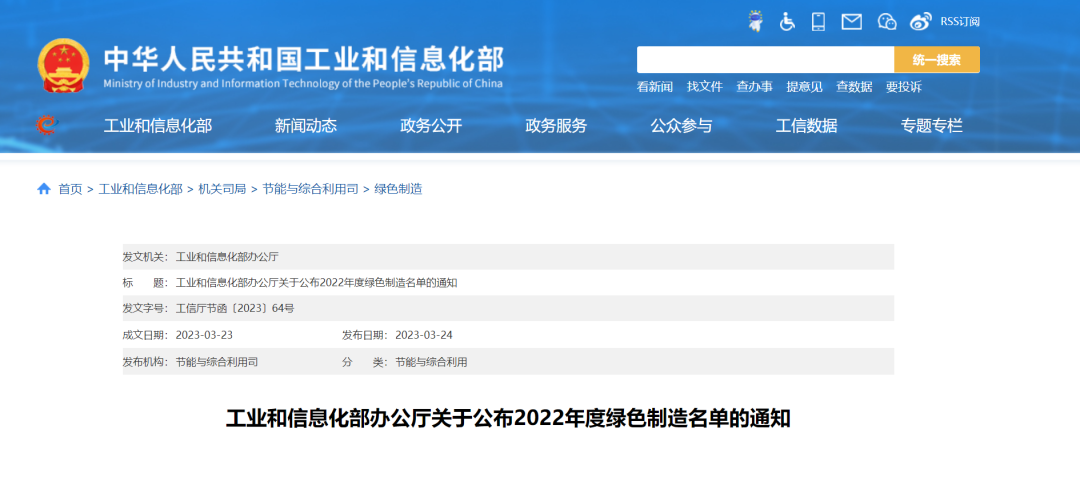
Task: Click the envelope mail icon
Action: pos(852,22)
